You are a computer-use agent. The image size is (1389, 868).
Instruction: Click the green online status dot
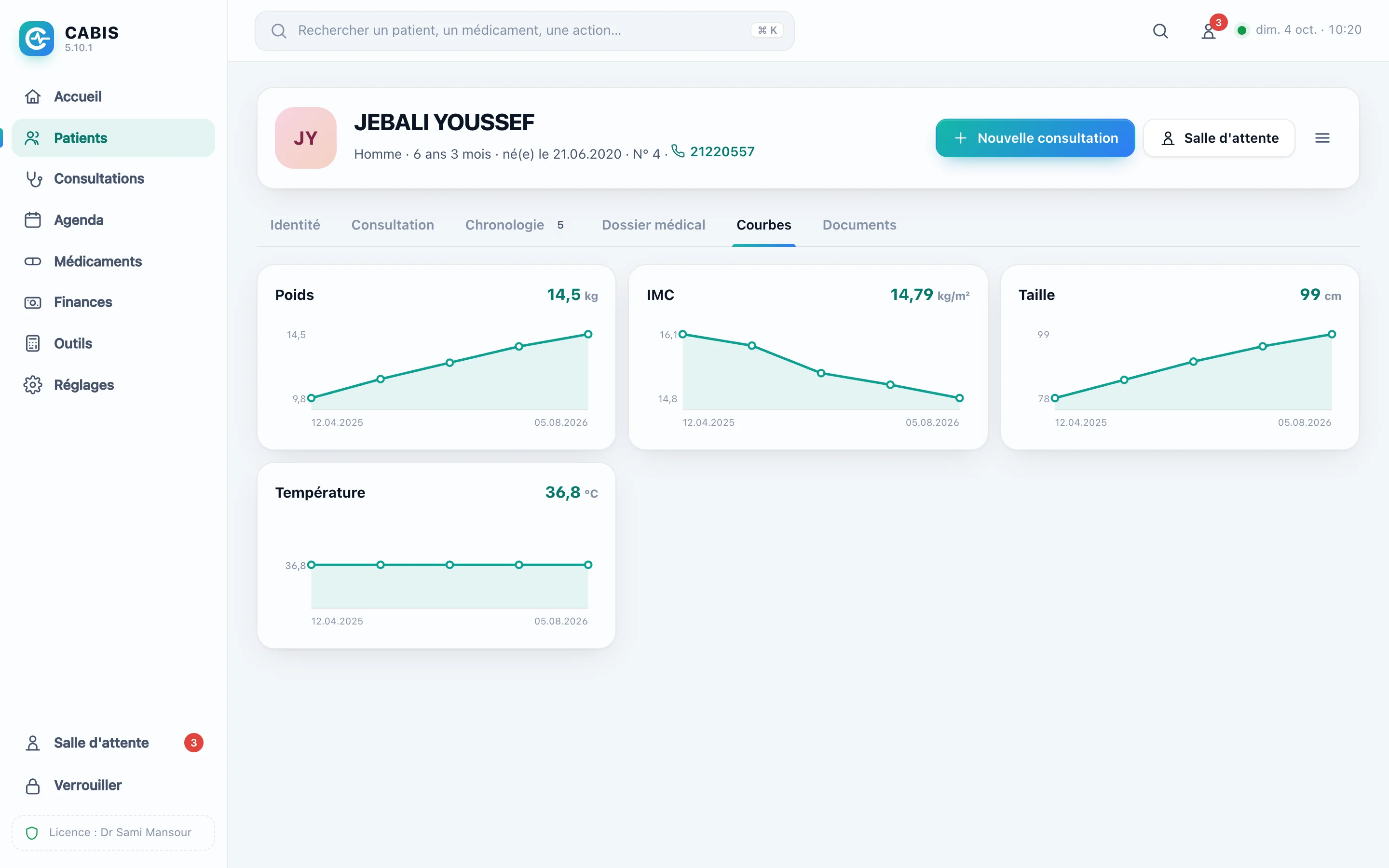1241,30
